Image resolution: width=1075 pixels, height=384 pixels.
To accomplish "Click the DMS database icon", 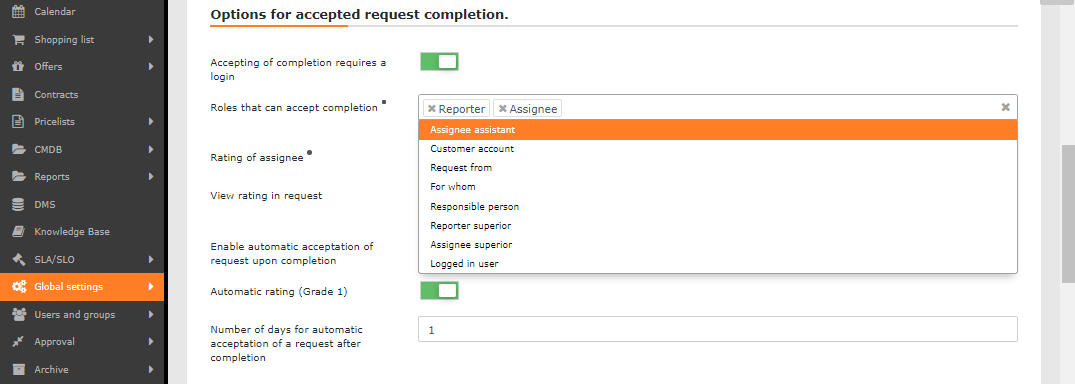I will click(x=19, y=204).
